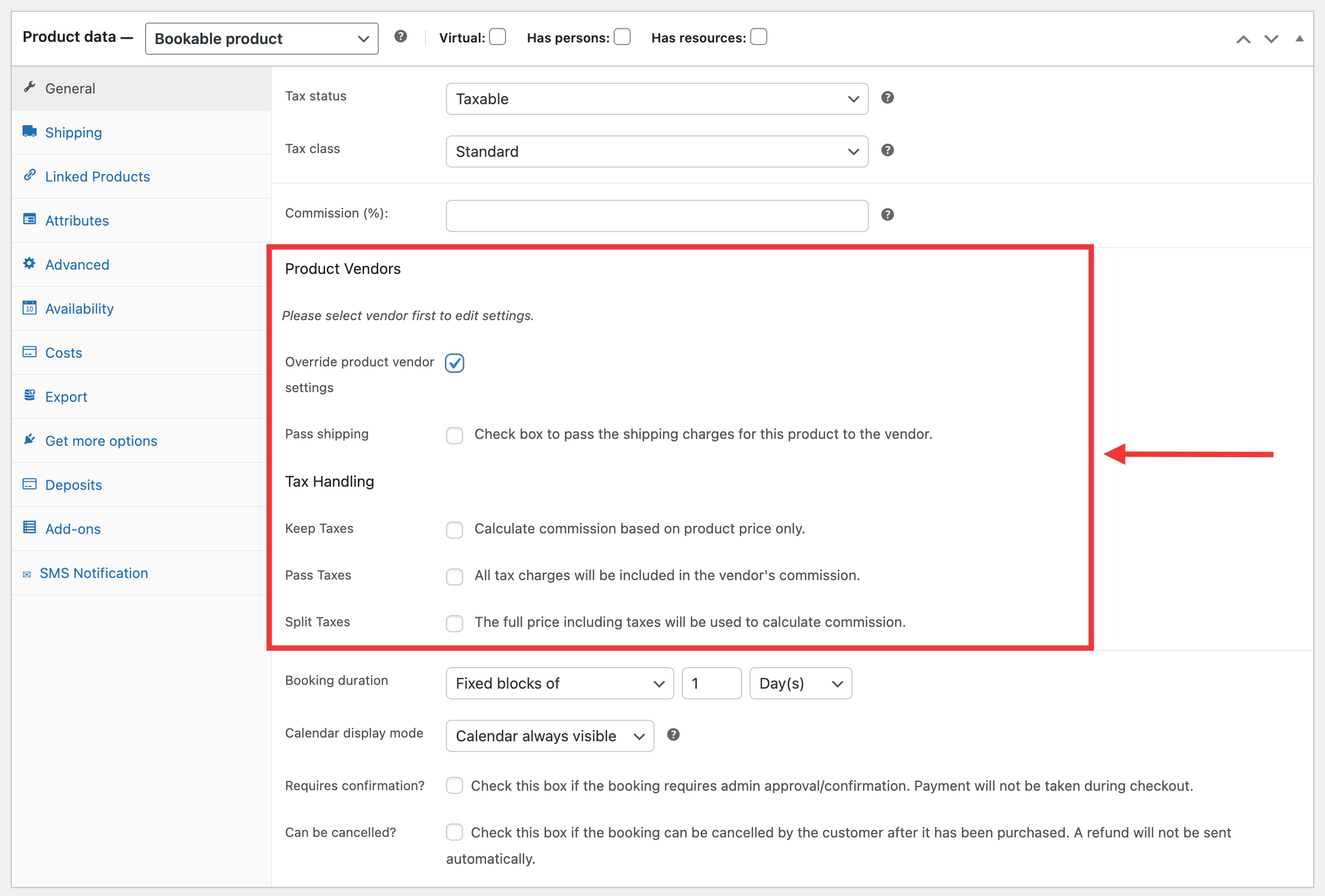Switch to the Linked Products tab
Image resolution: width=1325 pixels, height=896 pixels.
pos(97,176)
